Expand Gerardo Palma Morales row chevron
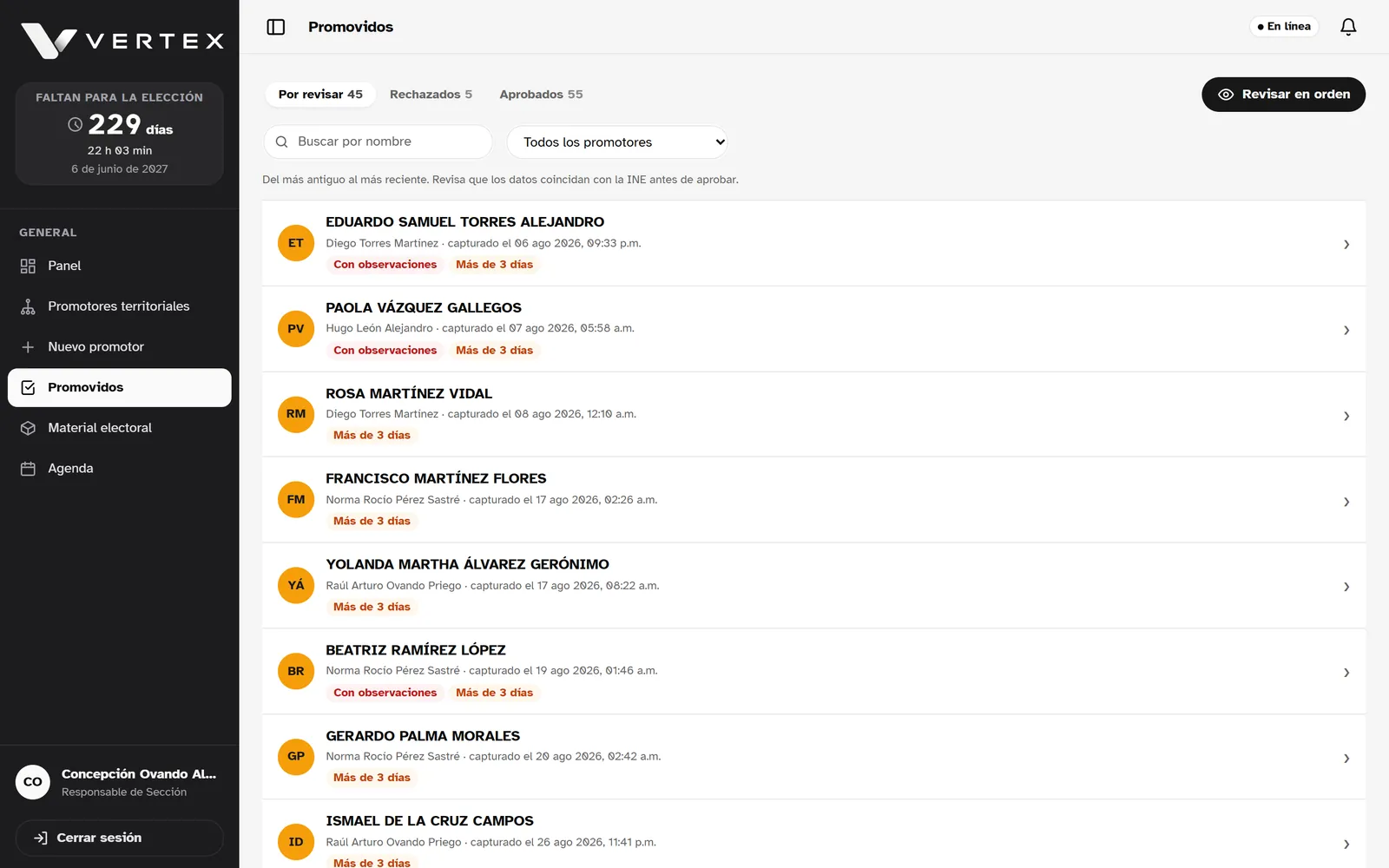Image resolution: width=1389 pixels, height=868 pixels. click(1346, 759)
